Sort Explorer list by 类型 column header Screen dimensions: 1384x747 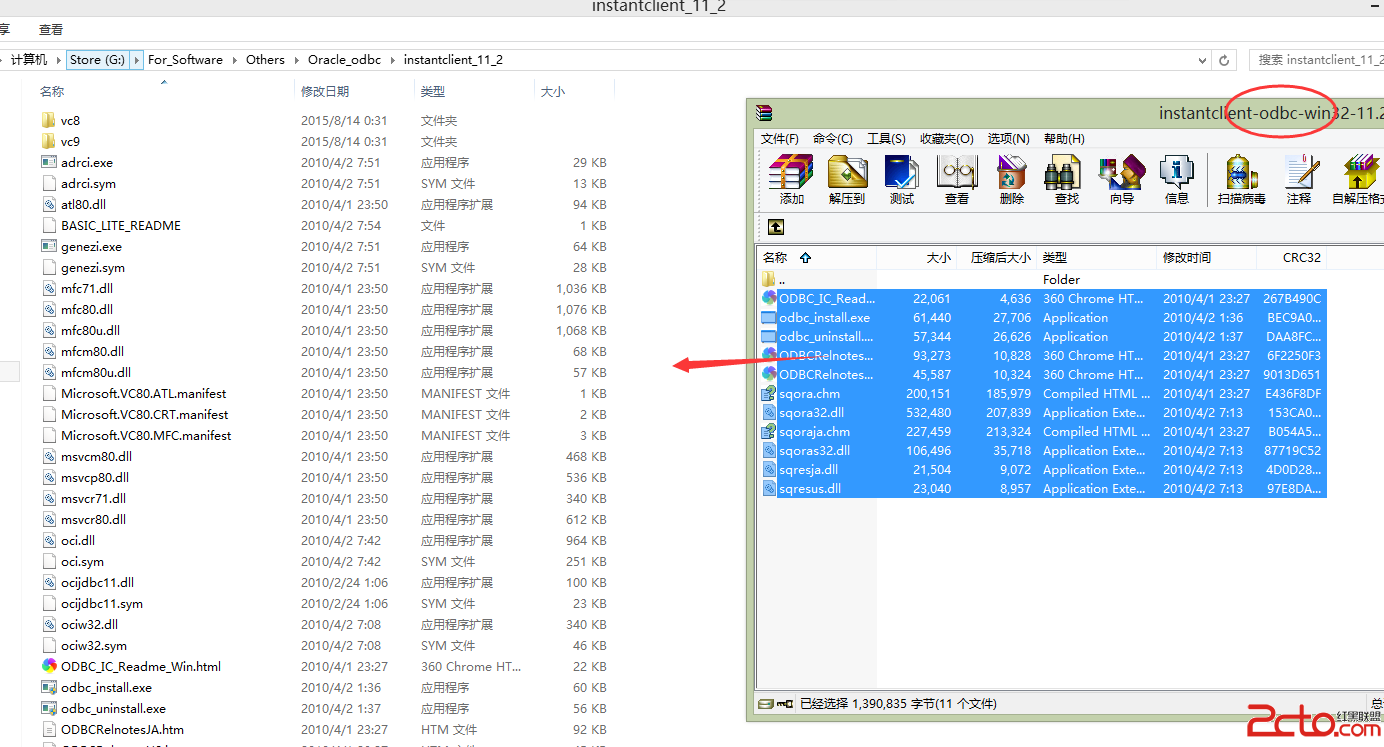coord(433,91)
